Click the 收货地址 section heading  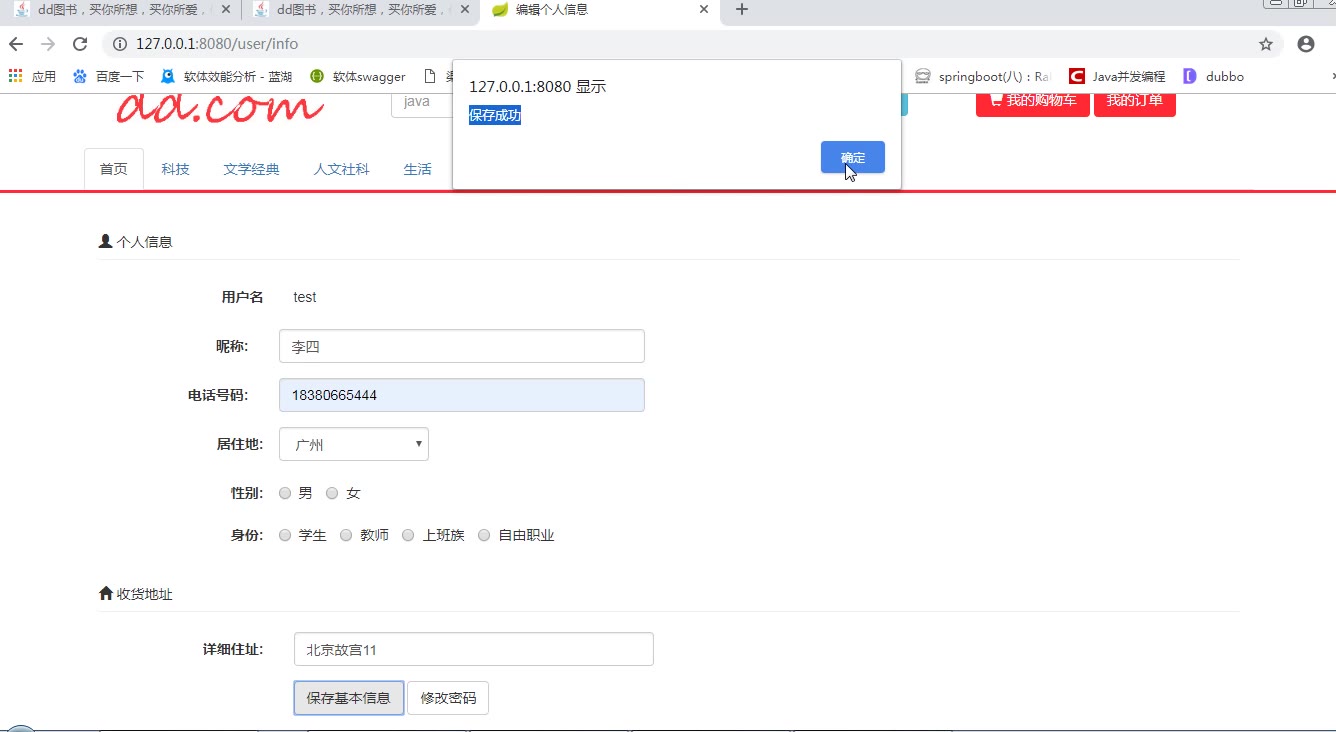coord(136,594)
